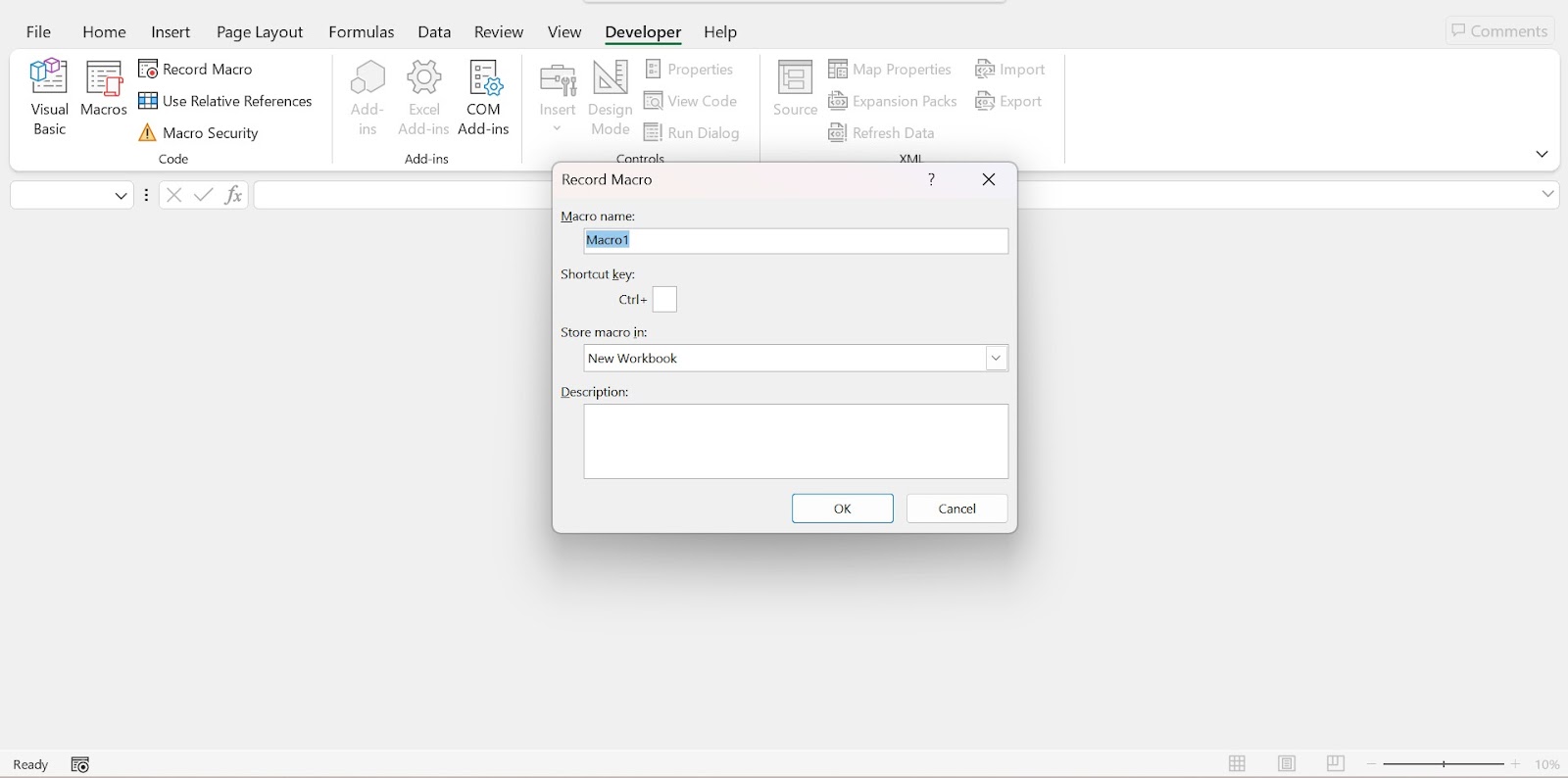The width and height of the screenshot is (1568, 778).
Task: Click the Description text box
Action: 796,441
